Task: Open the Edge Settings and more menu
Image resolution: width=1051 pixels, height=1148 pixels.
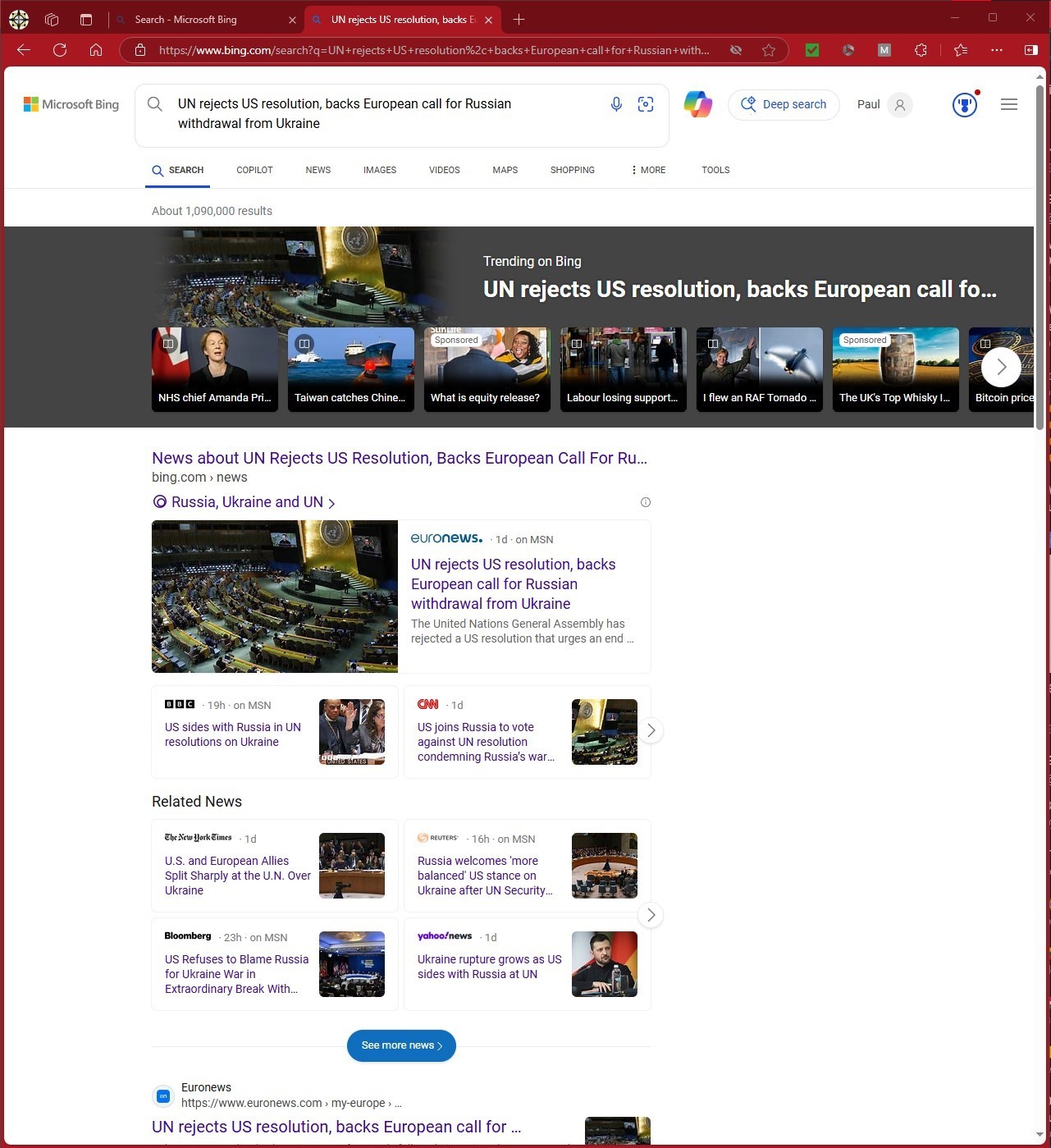Action: click(x=997, y=50)
